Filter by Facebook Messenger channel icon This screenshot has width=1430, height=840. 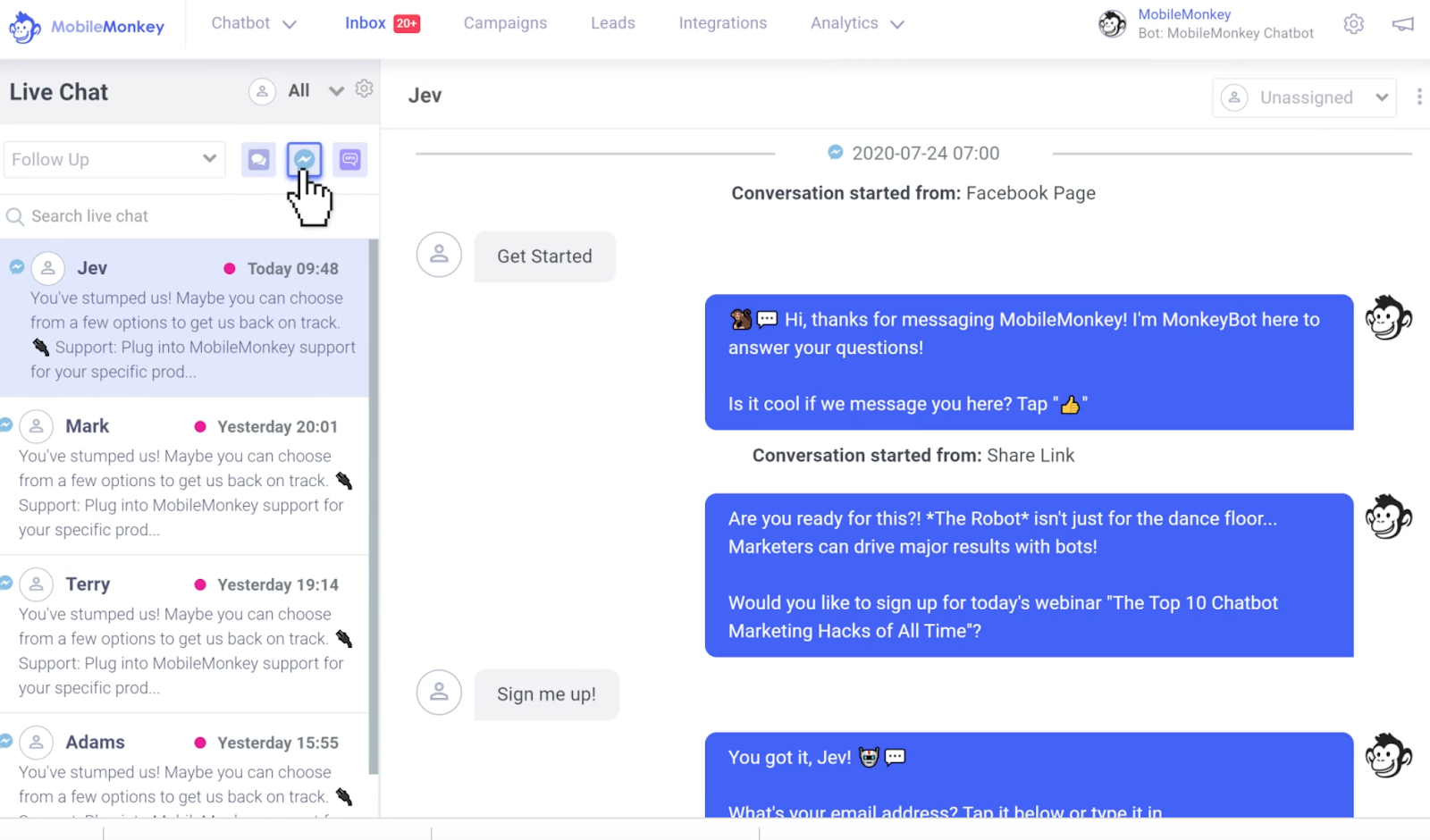[x=304, y=160]
